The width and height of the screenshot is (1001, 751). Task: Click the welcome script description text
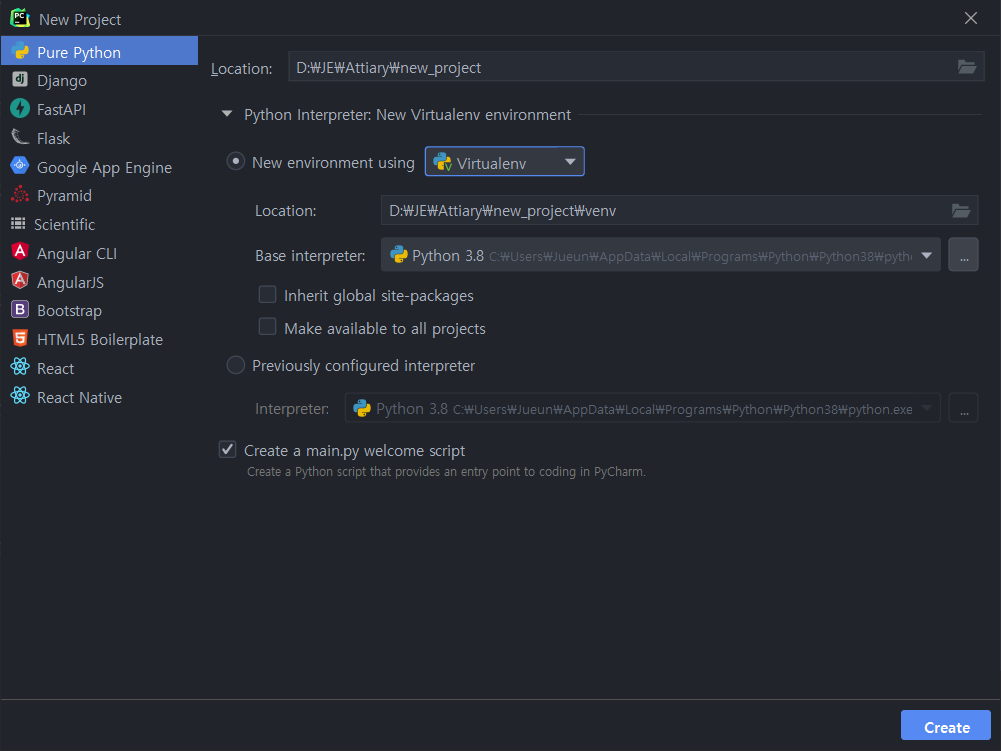pos(446,472)
